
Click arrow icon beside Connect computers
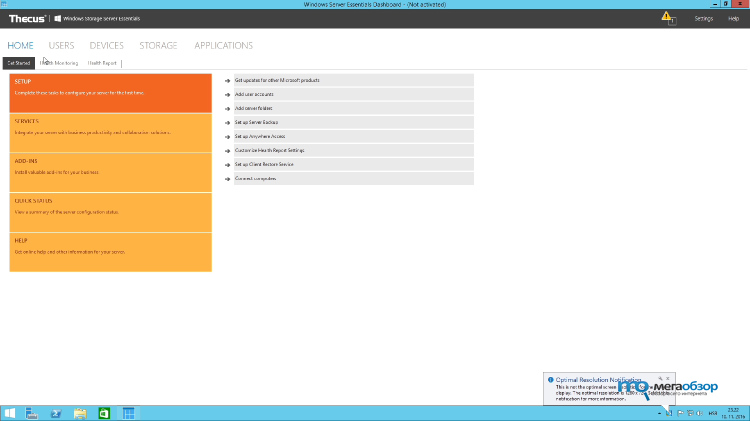point(228,179)
